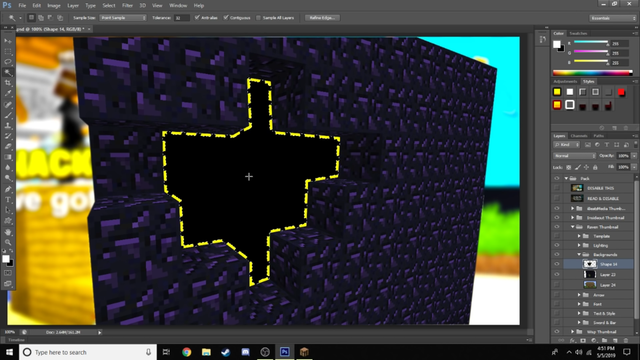Hide the Pack group layer

click(557, 178)
